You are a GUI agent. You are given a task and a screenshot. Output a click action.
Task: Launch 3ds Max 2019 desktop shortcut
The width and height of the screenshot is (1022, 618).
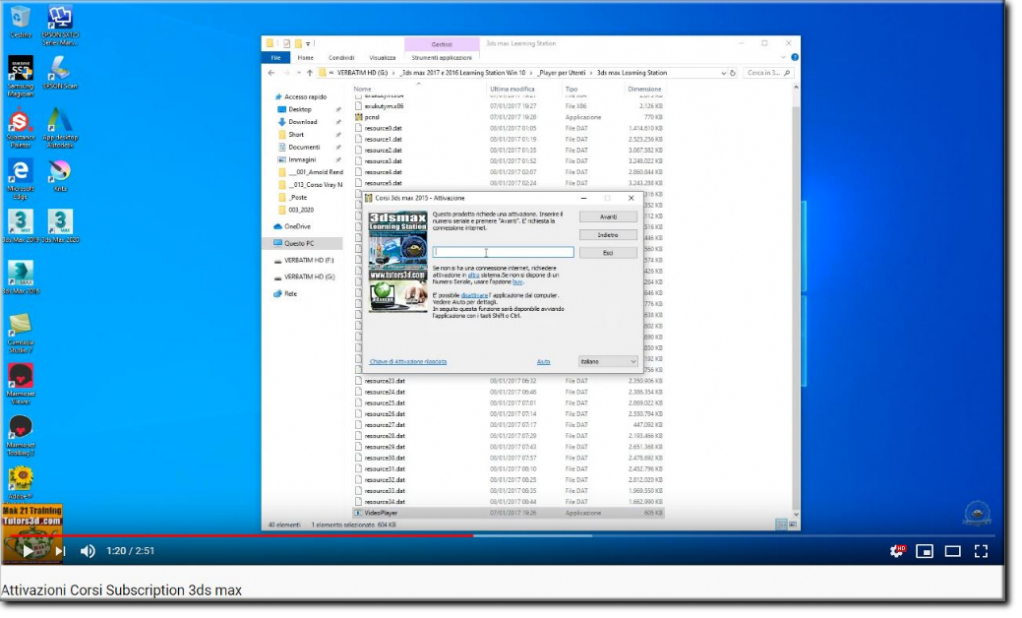20,226
